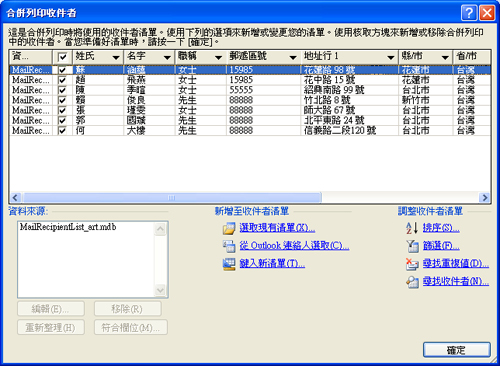Image resolution: width=500 pixels, height=366 pixels.
Task: Select MailRecipientList_art.mdb in data source list
Action: tap(68, 227)
